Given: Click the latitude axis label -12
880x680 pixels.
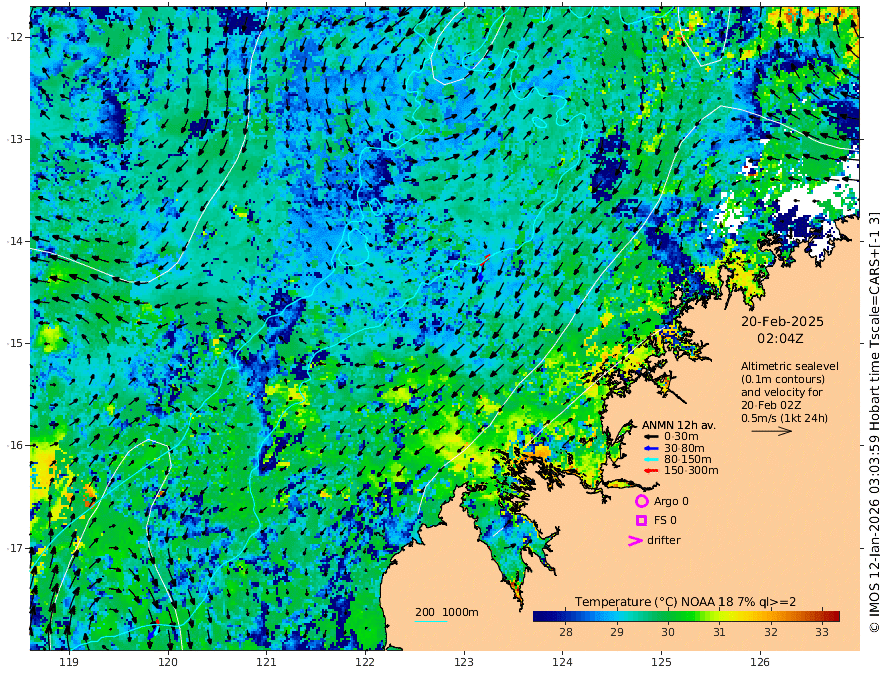Looking at the screenshot, I should point(15,37).
